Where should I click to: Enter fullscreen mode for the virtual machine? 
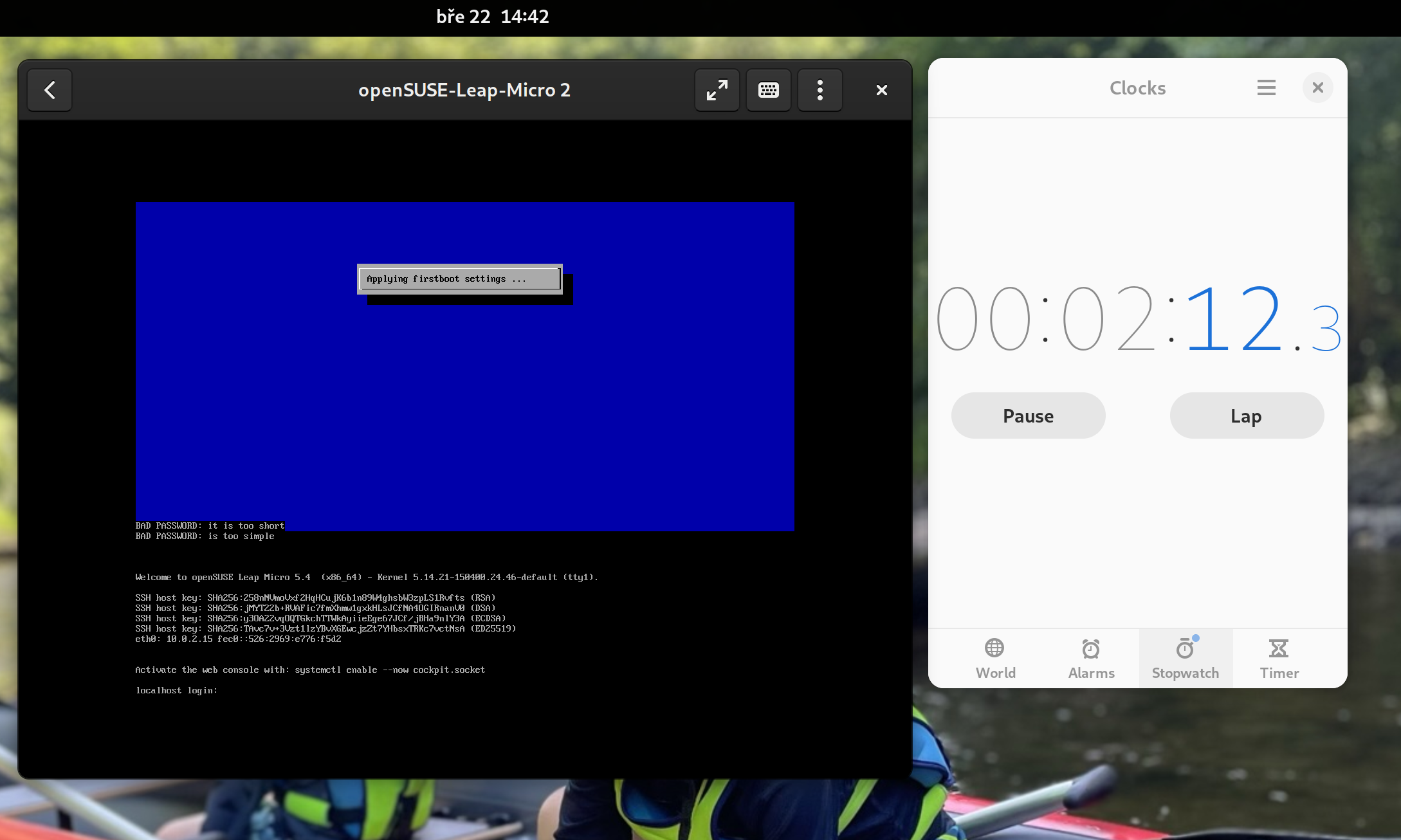pyautogui.click(x=717, y=90)
